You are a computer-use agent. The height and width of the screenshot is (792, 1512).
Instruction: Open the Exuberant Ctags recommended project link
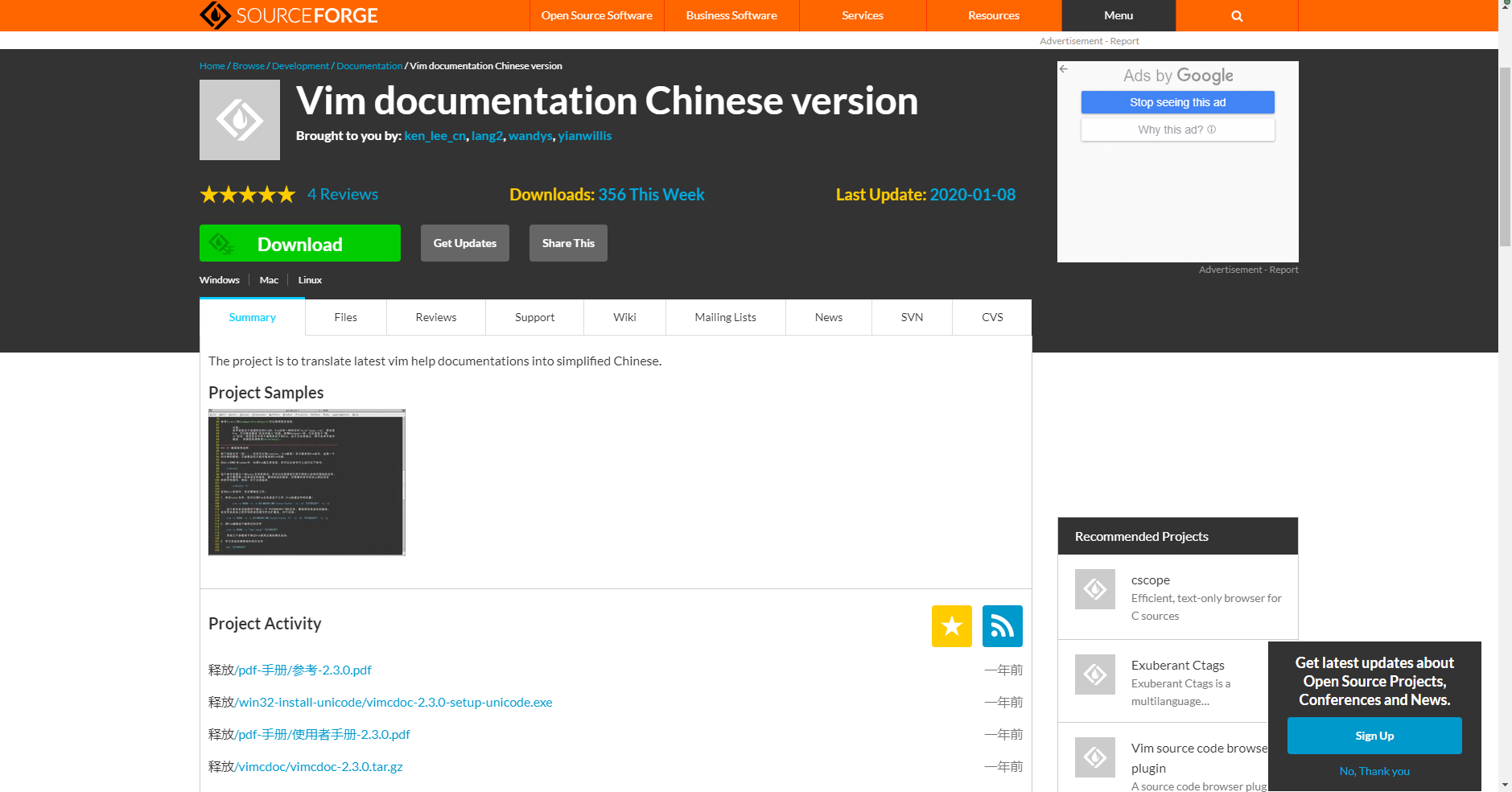click(x=1178, y=666)
